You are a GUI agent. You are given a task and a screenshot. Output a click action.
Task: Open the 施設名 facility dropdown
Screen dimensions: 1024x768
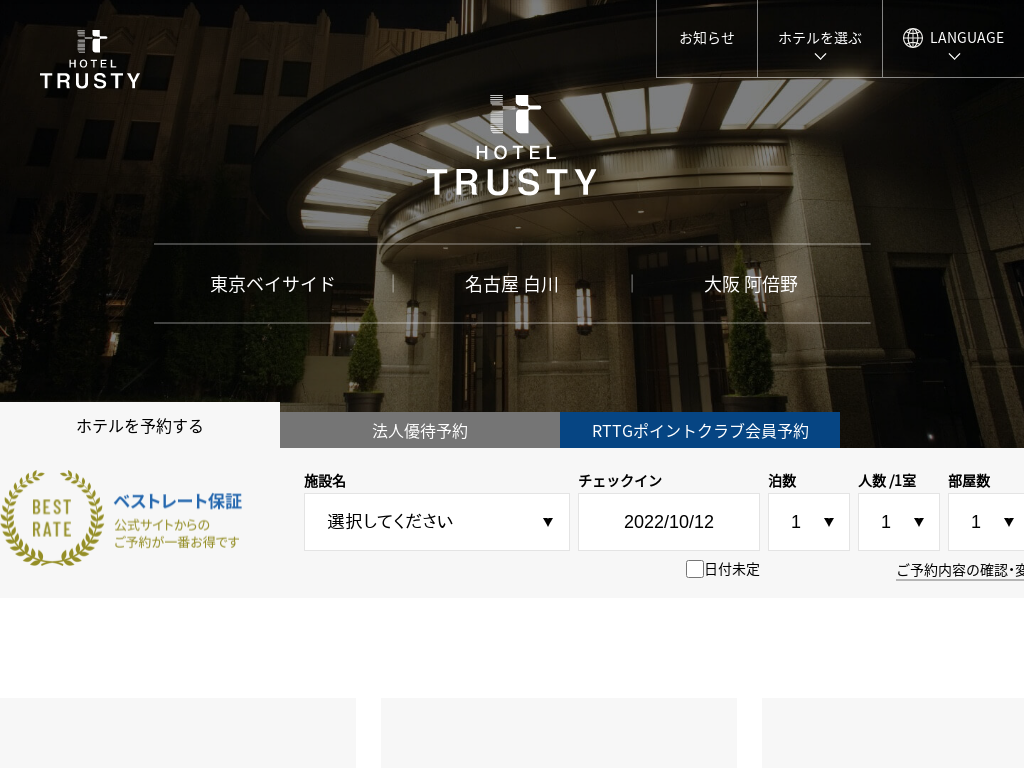tap(437, 522)
